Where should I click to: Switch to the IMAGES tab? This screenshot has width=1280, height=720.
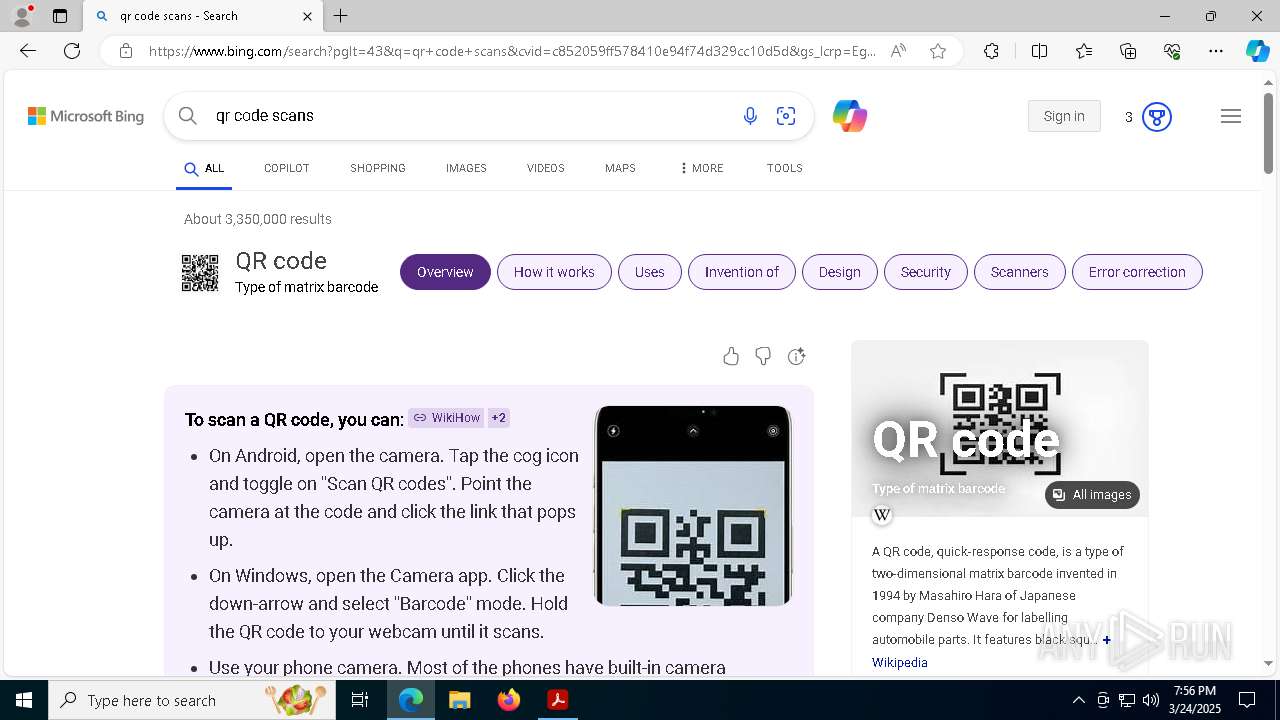[x=466, y=168]
